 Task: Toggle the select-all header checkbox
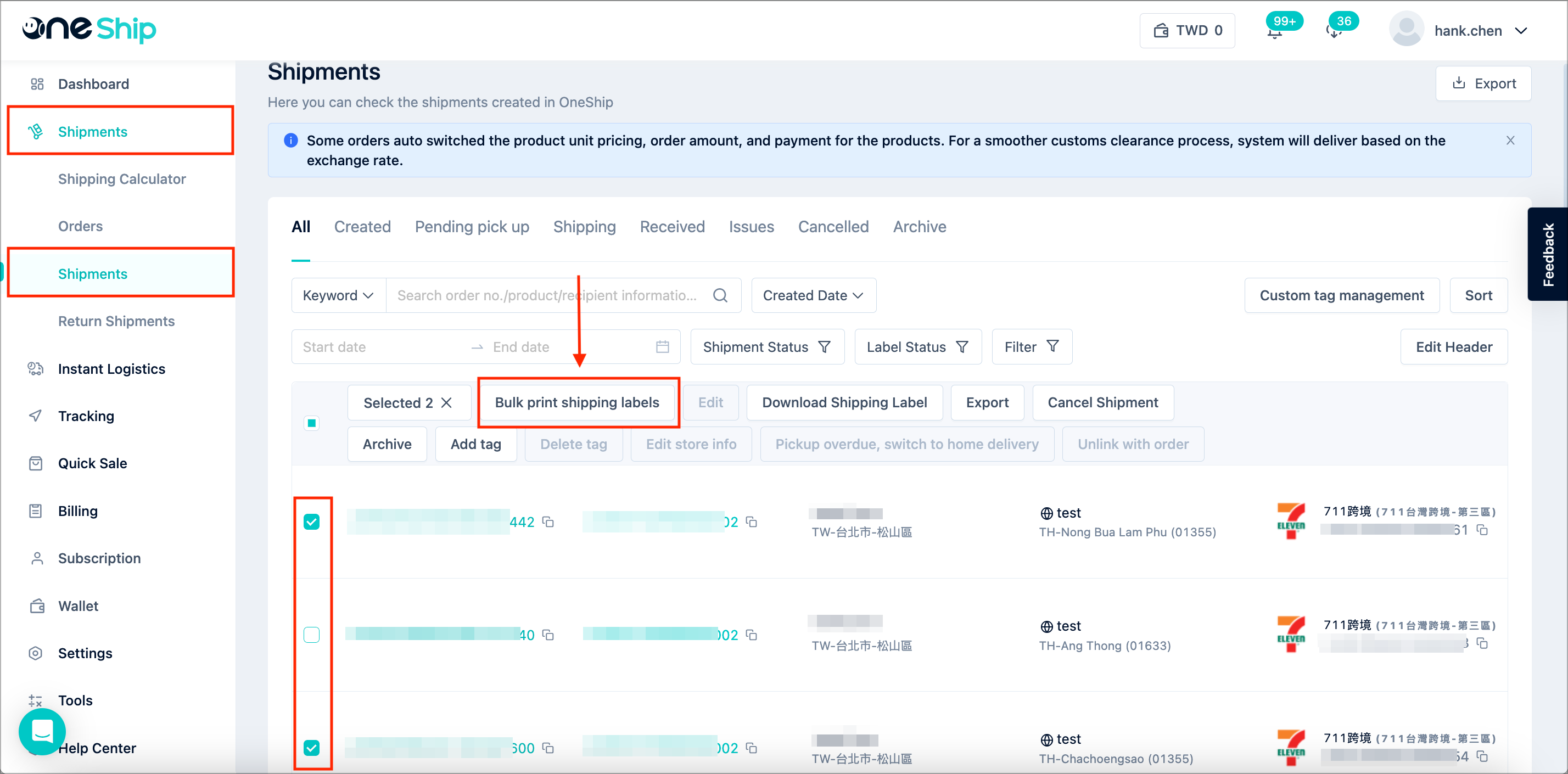point(312,423)
